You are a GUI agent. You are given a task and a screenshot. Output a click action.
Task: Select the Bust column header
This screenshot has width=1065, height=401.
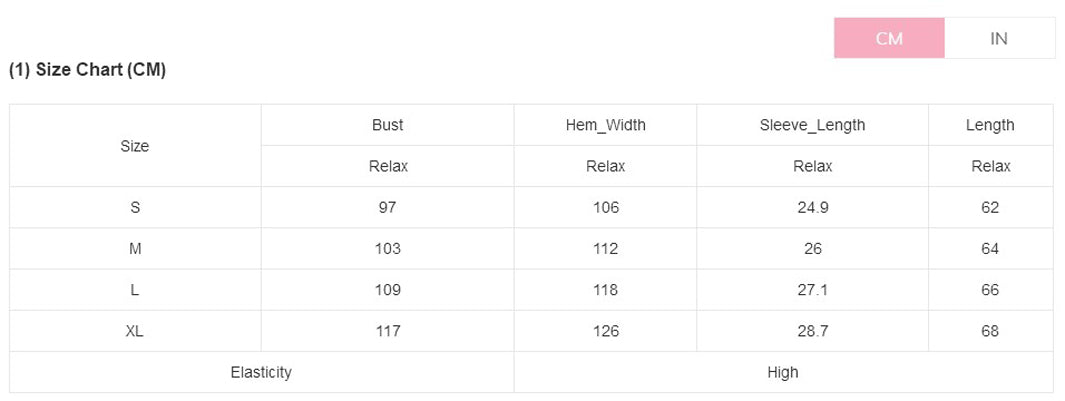click(387, 125)
